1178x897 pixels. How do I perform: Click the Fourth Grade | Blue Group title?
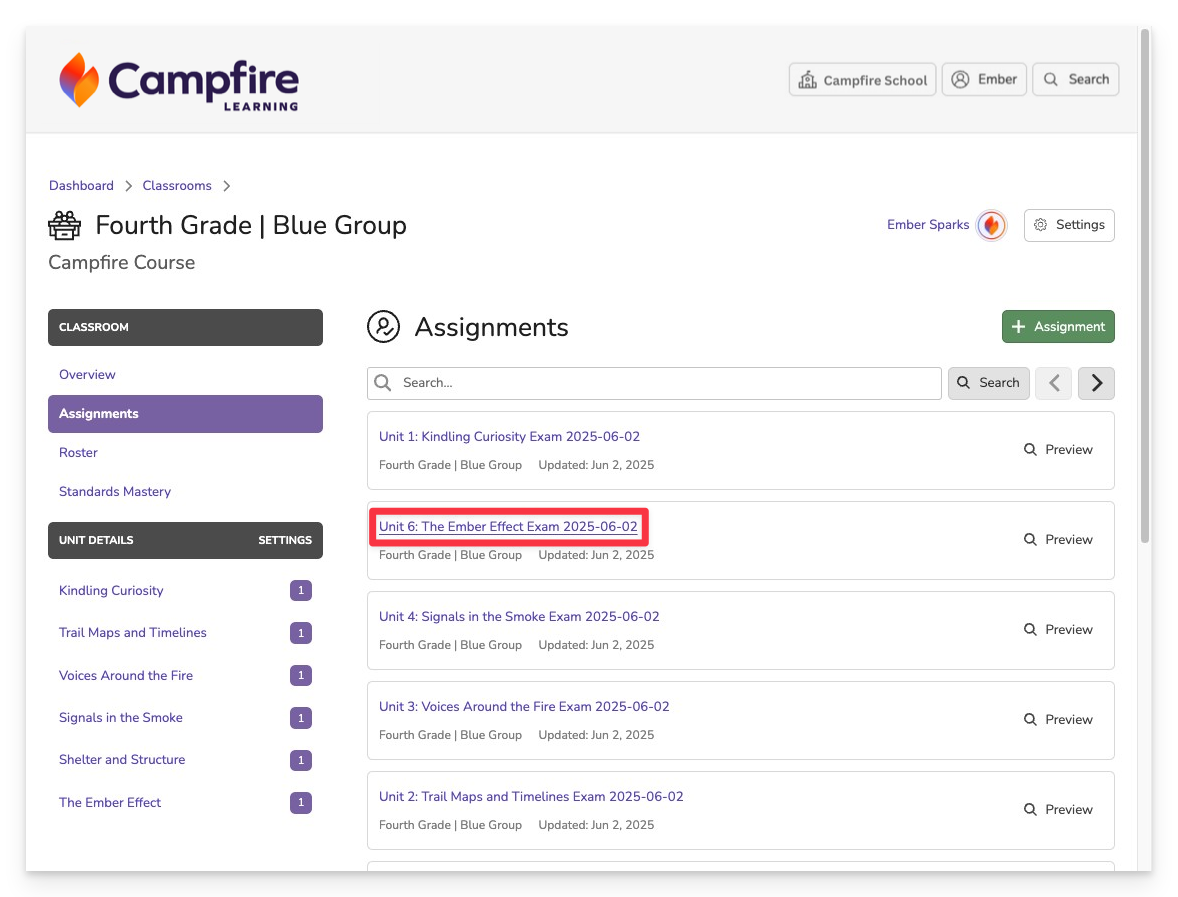[251, 225]
